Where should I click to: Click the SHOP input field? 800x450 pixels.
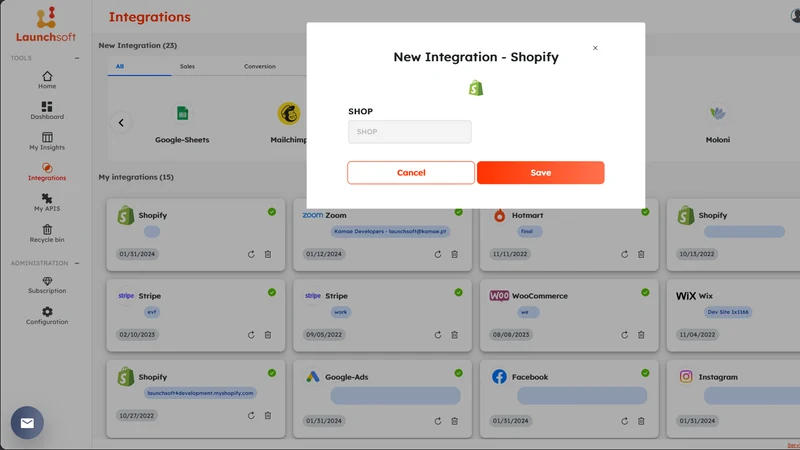(x=410, y=132)
